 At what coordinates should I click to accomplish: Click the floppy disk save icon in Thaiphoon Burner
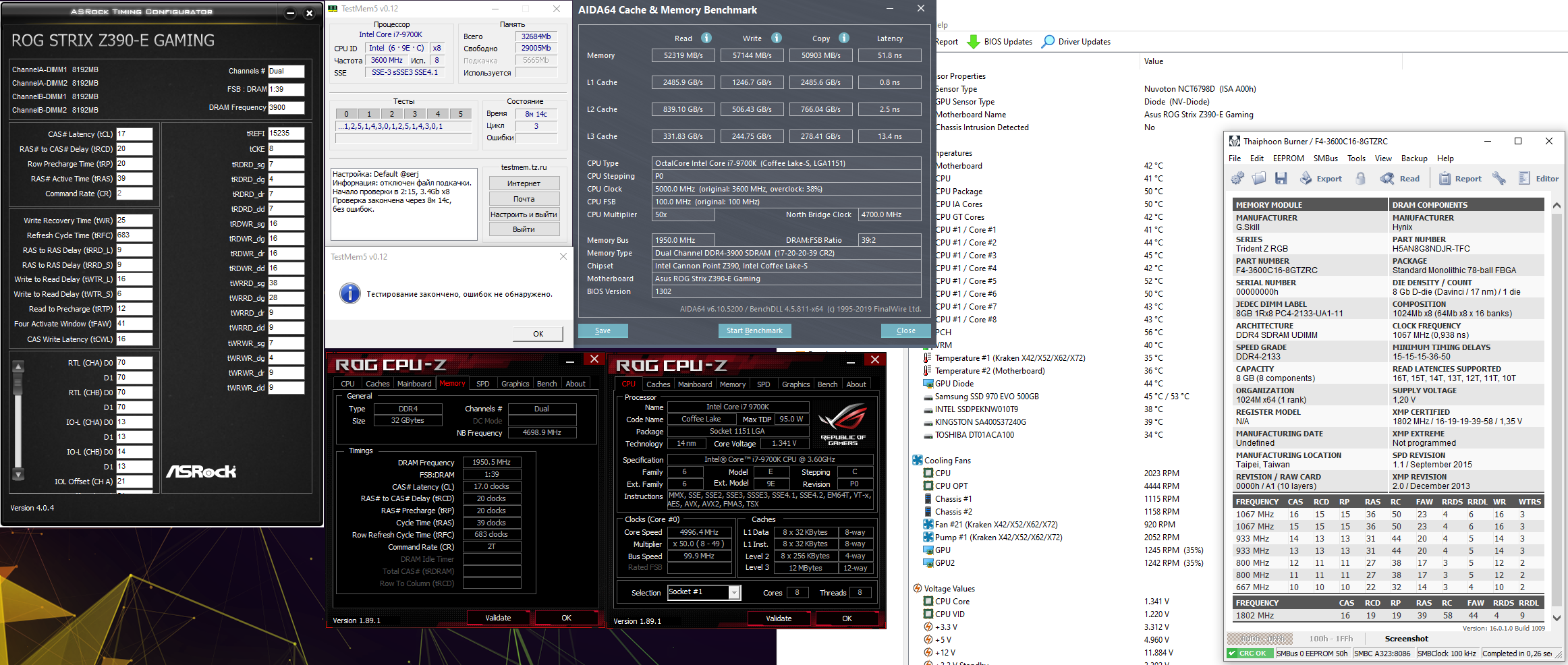pyautogui.click(x=1281, y=178)
